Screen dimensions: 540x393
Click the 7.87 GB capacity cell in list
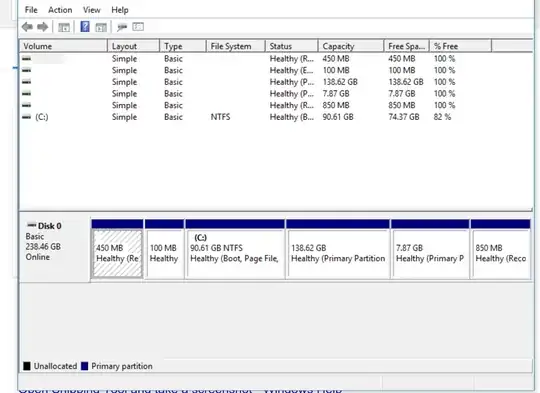tap(336, 94)
